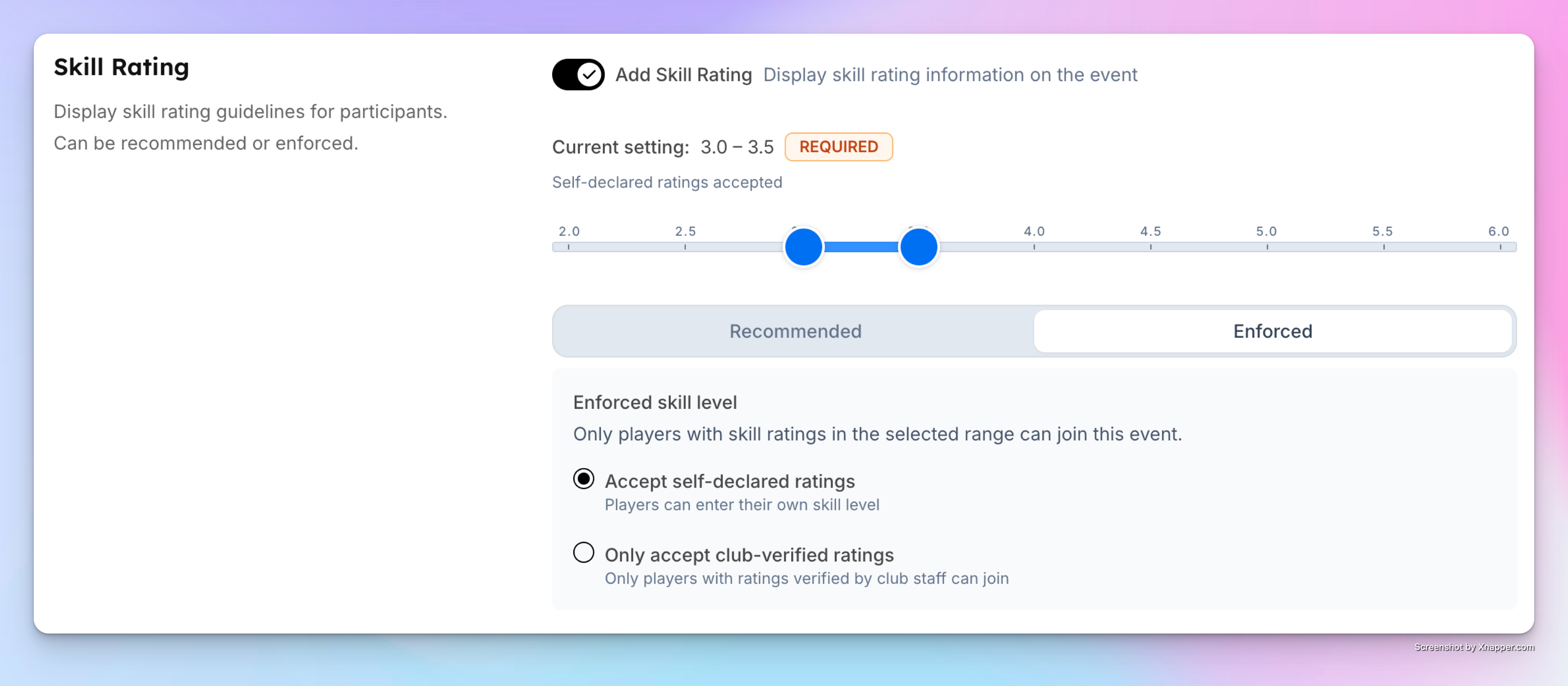Click the slider track at the 5.0 tick
1568x686 pixels.
(1267, 247)
